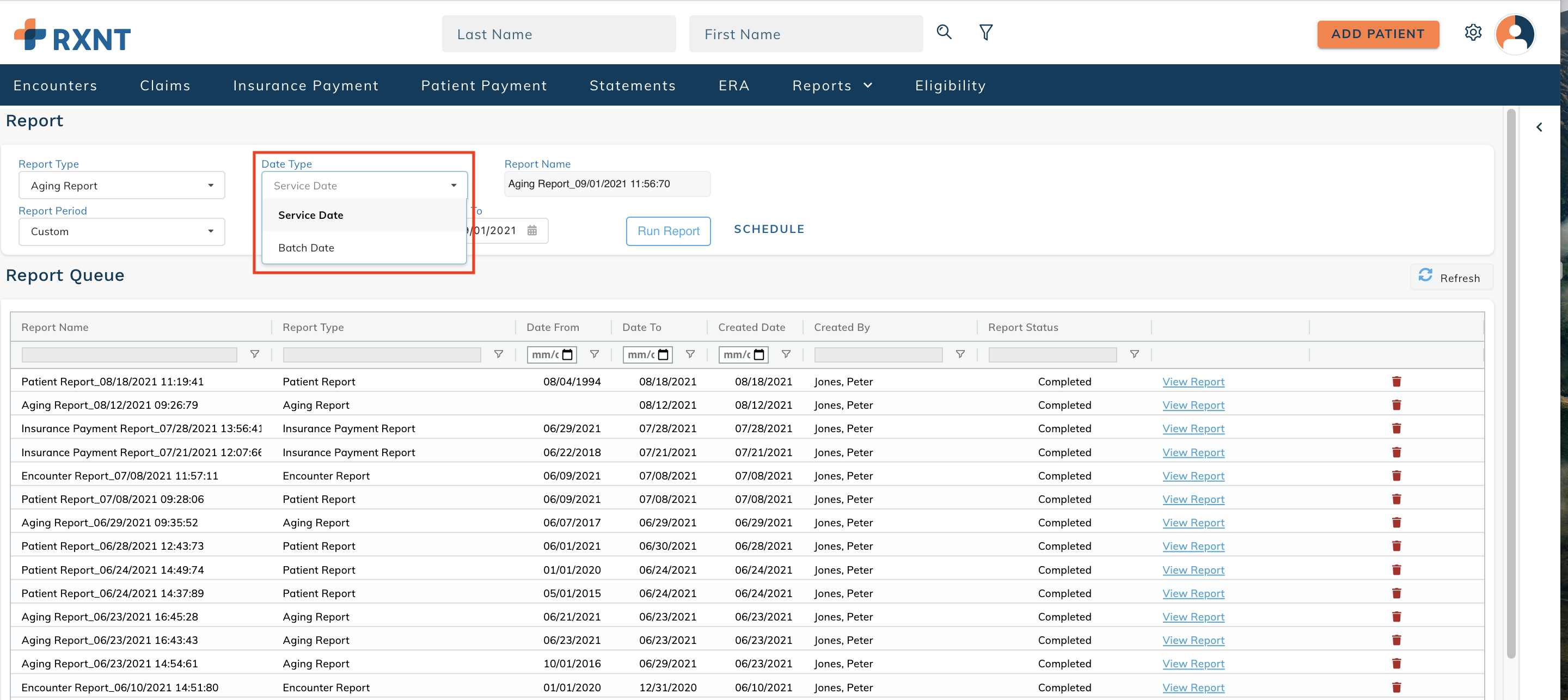
Task: Filter the Created By column
Action: coord(960,354)
